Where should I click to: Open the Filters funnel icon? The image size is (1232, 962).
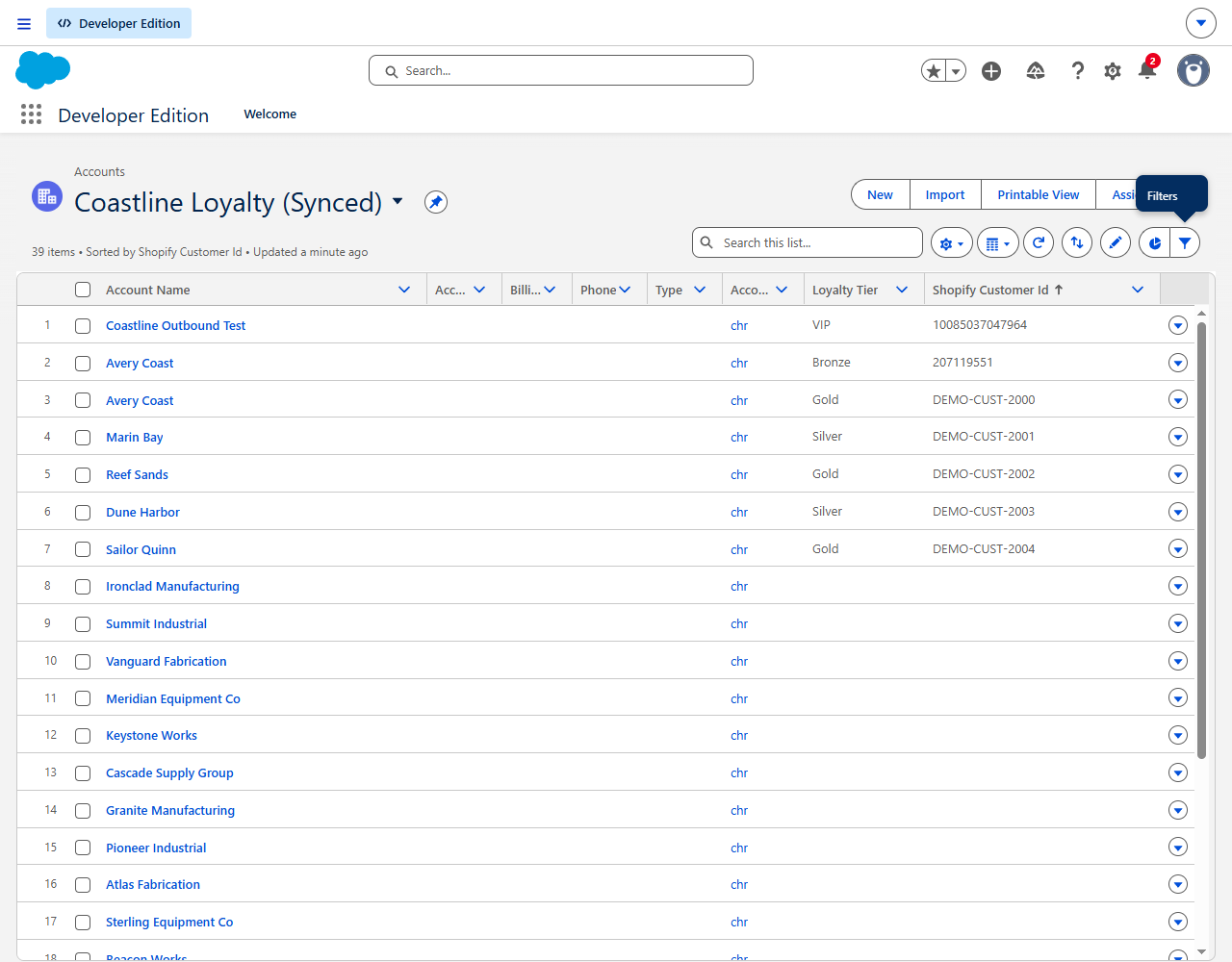1185,243
